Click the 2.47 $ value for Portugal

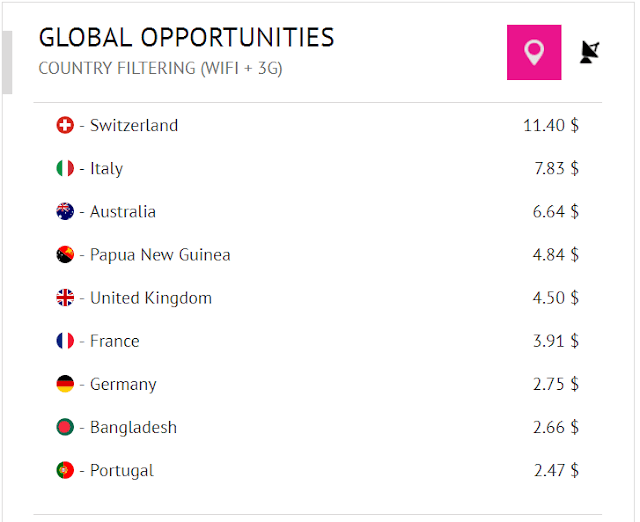pos(556,470)
